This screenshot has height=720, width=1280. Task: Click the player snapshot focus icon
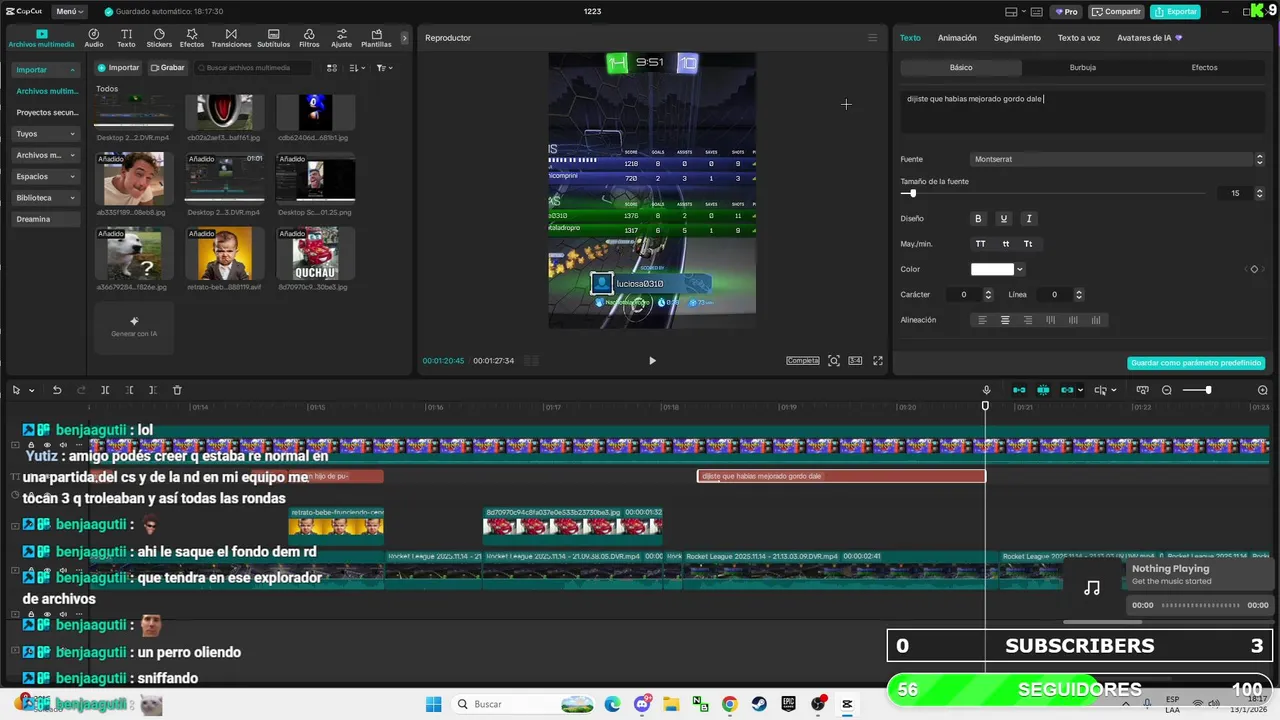[834, 361]
